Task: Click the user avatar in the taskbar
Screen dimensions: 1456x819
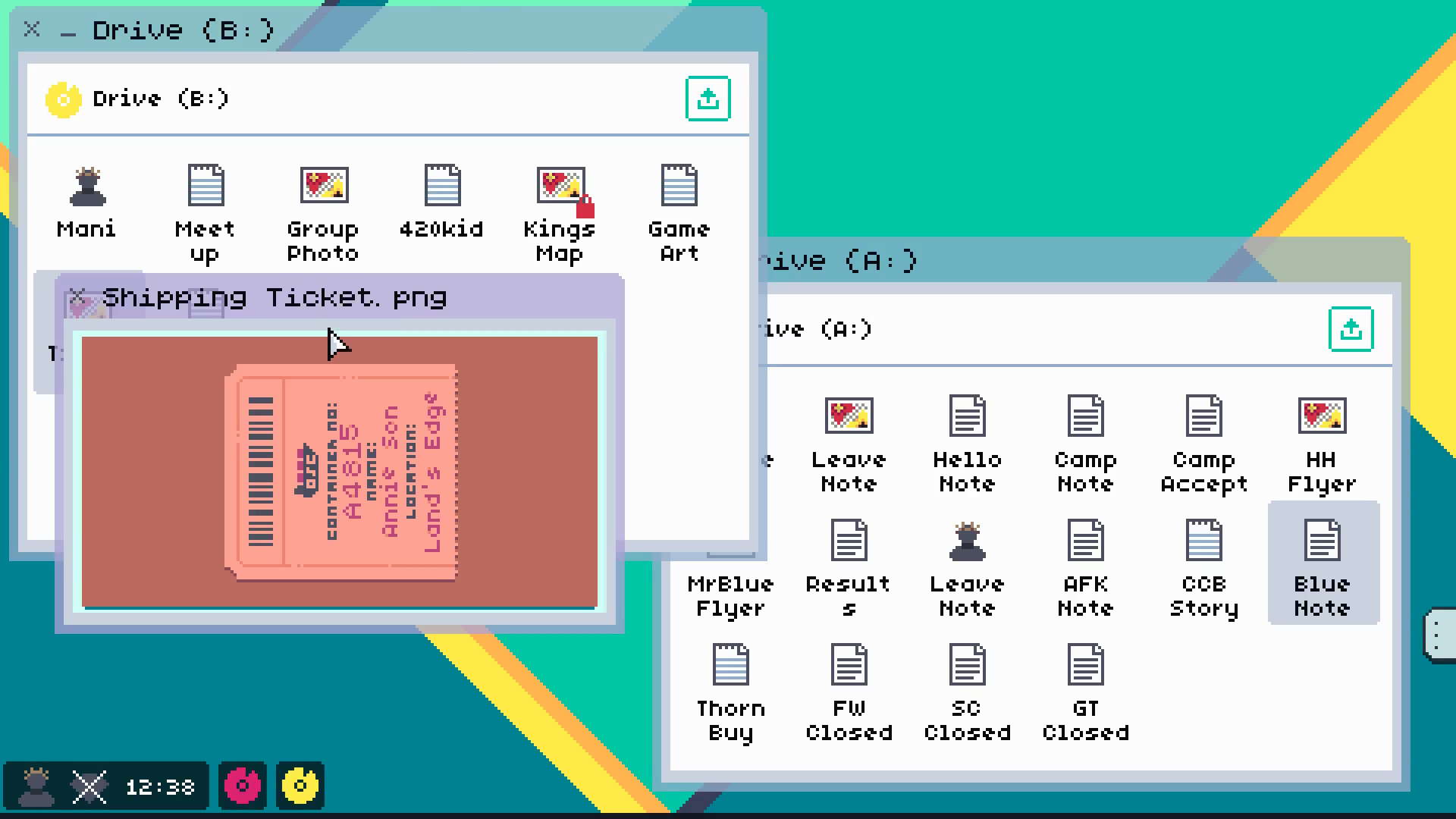Action: tap(35, 786)
